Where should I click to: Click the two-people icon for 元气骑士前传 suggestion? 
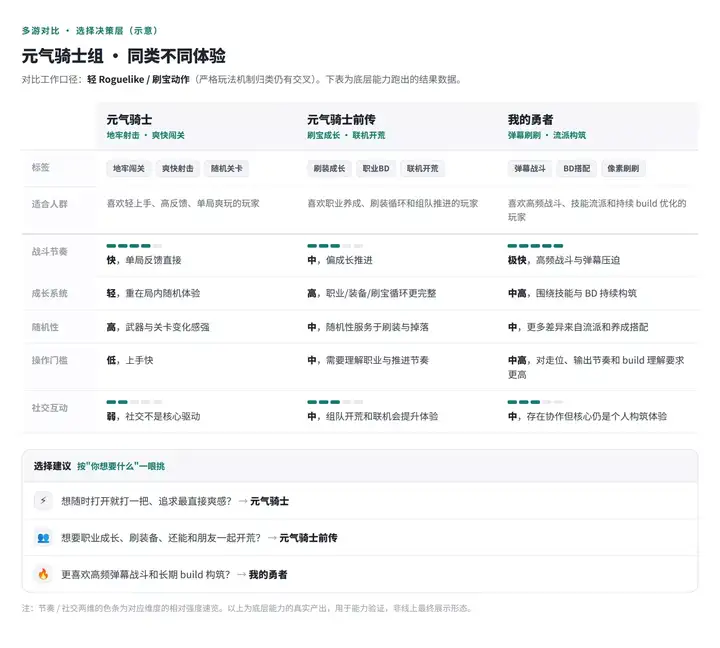click(x=43, y=537)
